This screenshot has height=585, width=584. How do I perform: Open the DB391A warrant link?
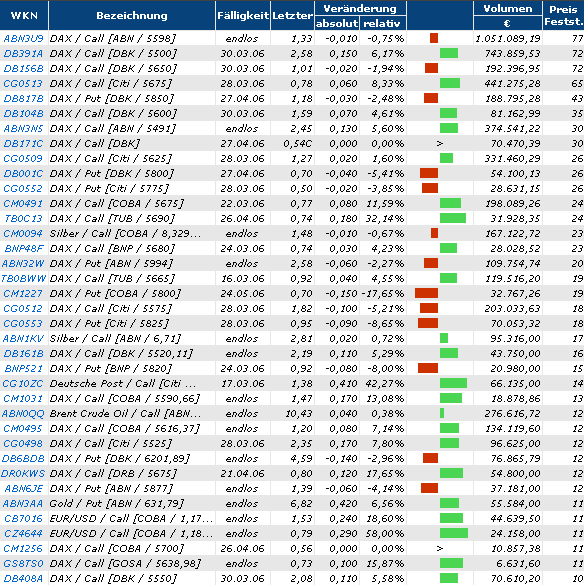pyautogui.click(x=24, y=53)
